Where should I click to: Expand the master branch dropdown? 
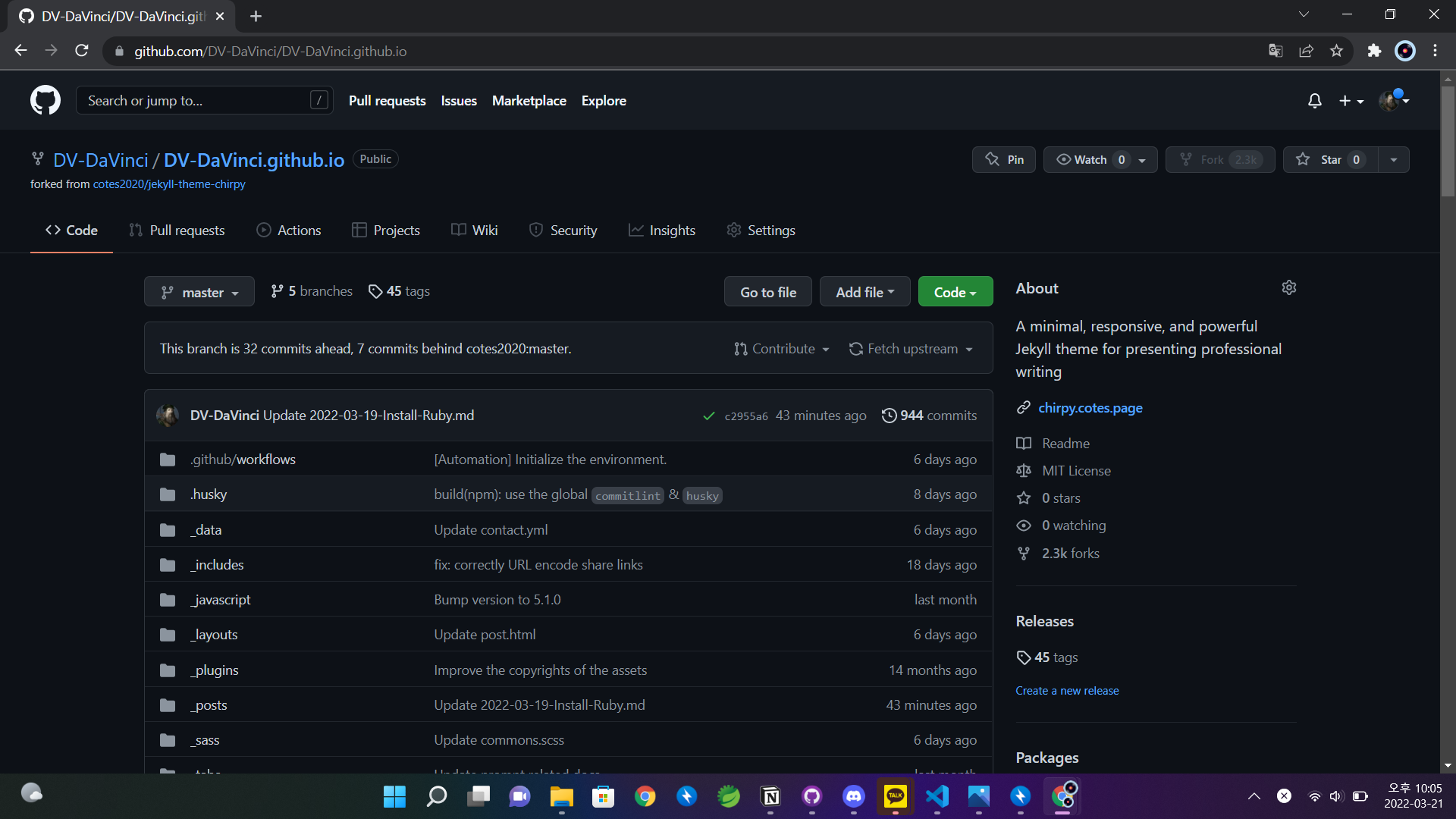(x=199, y=292)
